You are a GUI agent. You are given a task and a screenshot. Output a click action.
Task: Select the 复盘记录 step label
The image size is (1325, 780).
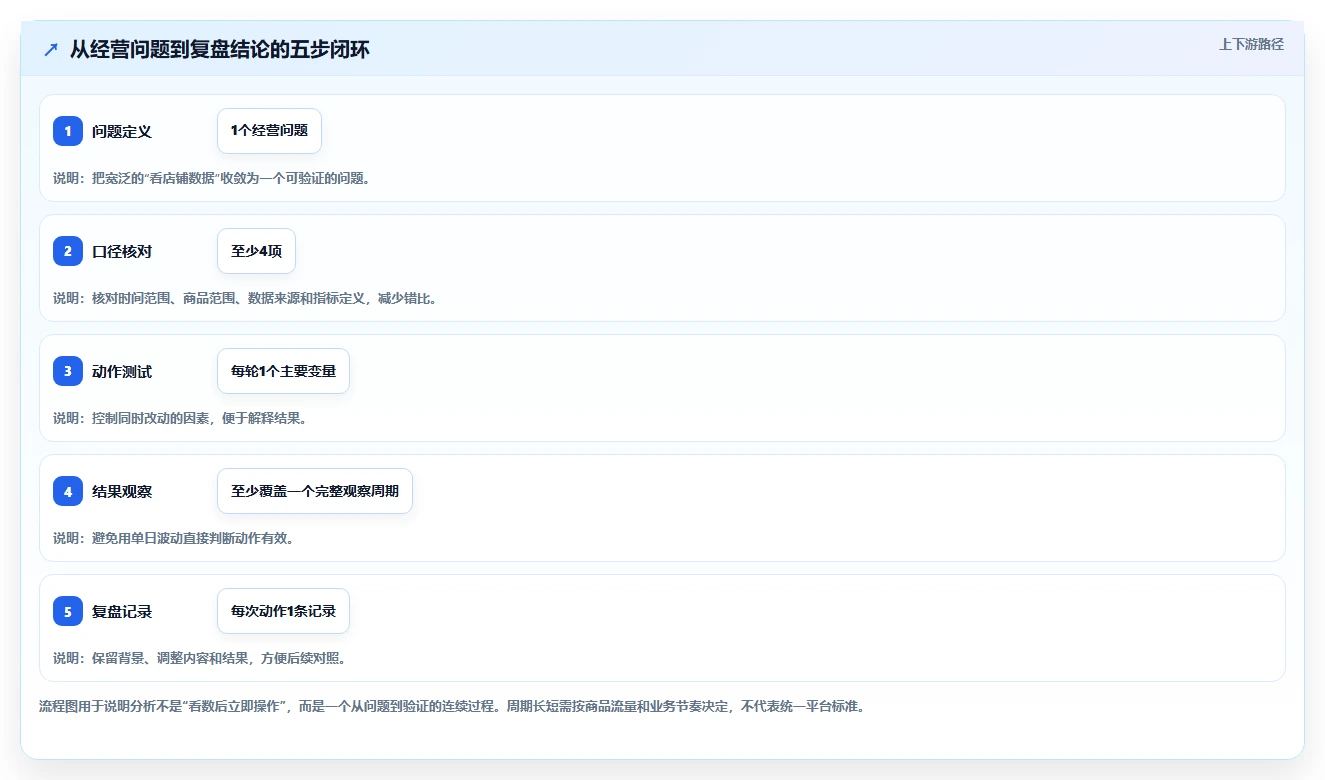point(122,611)
